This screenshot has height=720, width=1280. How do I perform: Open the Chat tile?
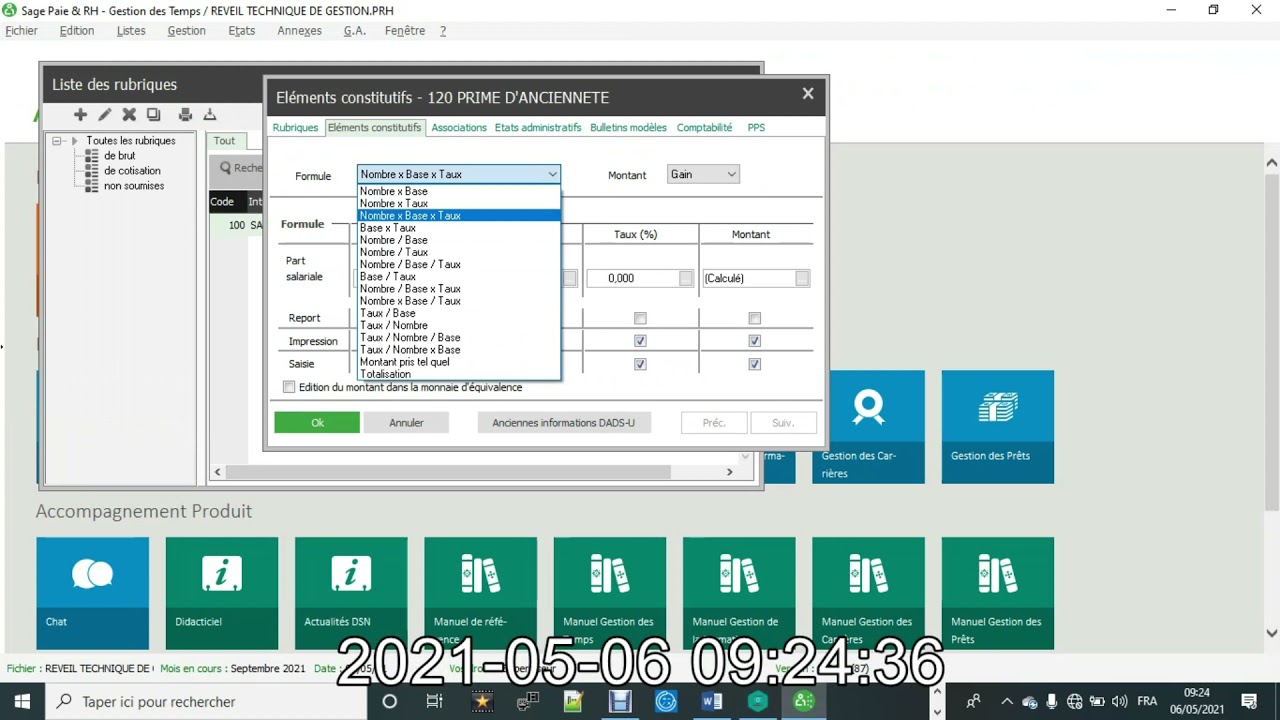[x=92, y=593]
